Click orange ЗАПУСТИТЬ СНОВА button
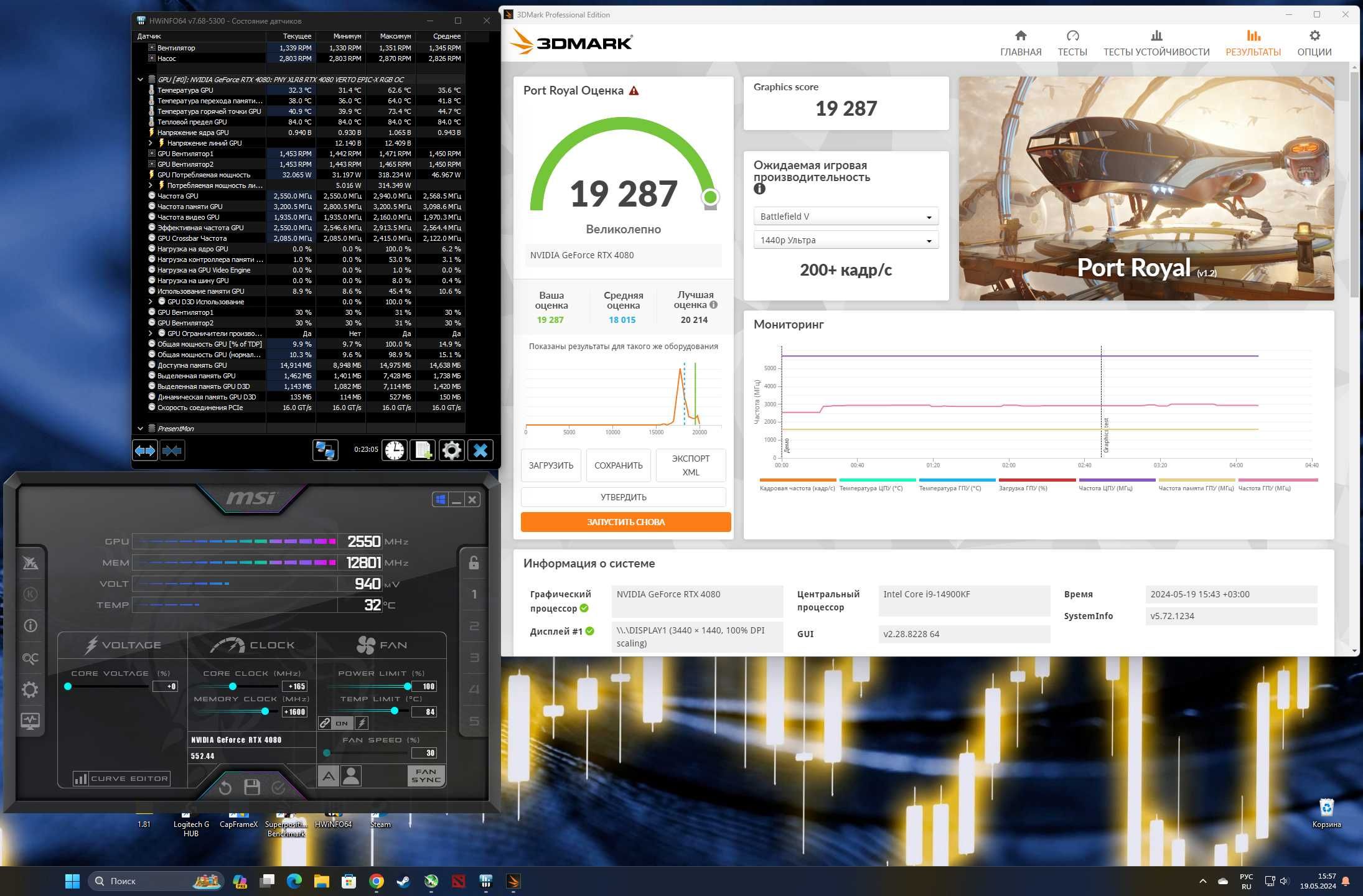Viewport: 1363px width, 896px height. tap(625, 522)
